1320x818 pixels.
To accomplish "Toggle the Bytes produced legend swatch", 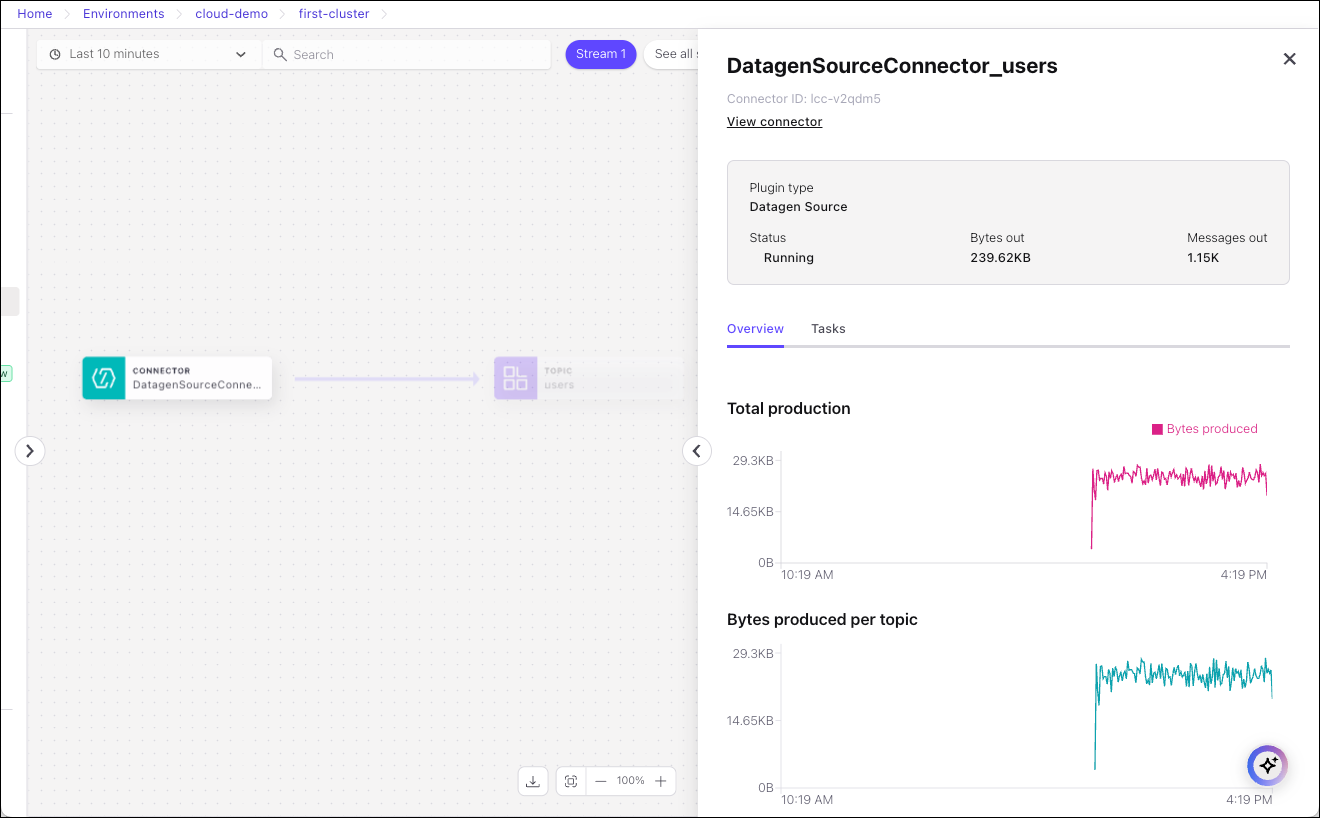I will 1157,429.
